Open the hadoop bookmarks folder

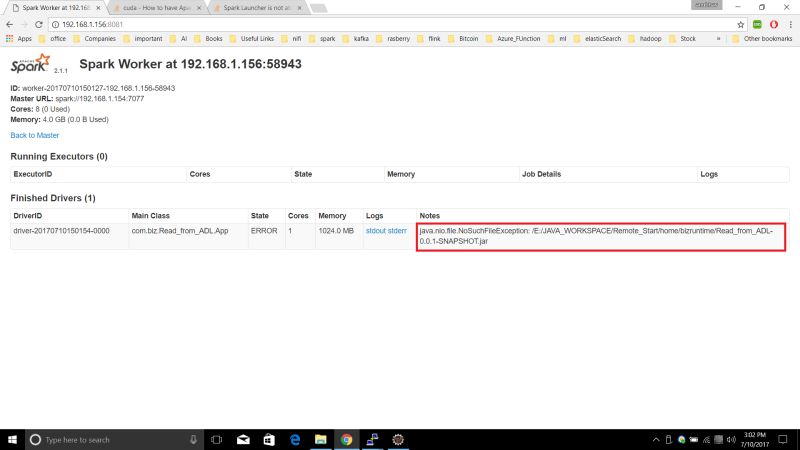click(x=645, y=39)
